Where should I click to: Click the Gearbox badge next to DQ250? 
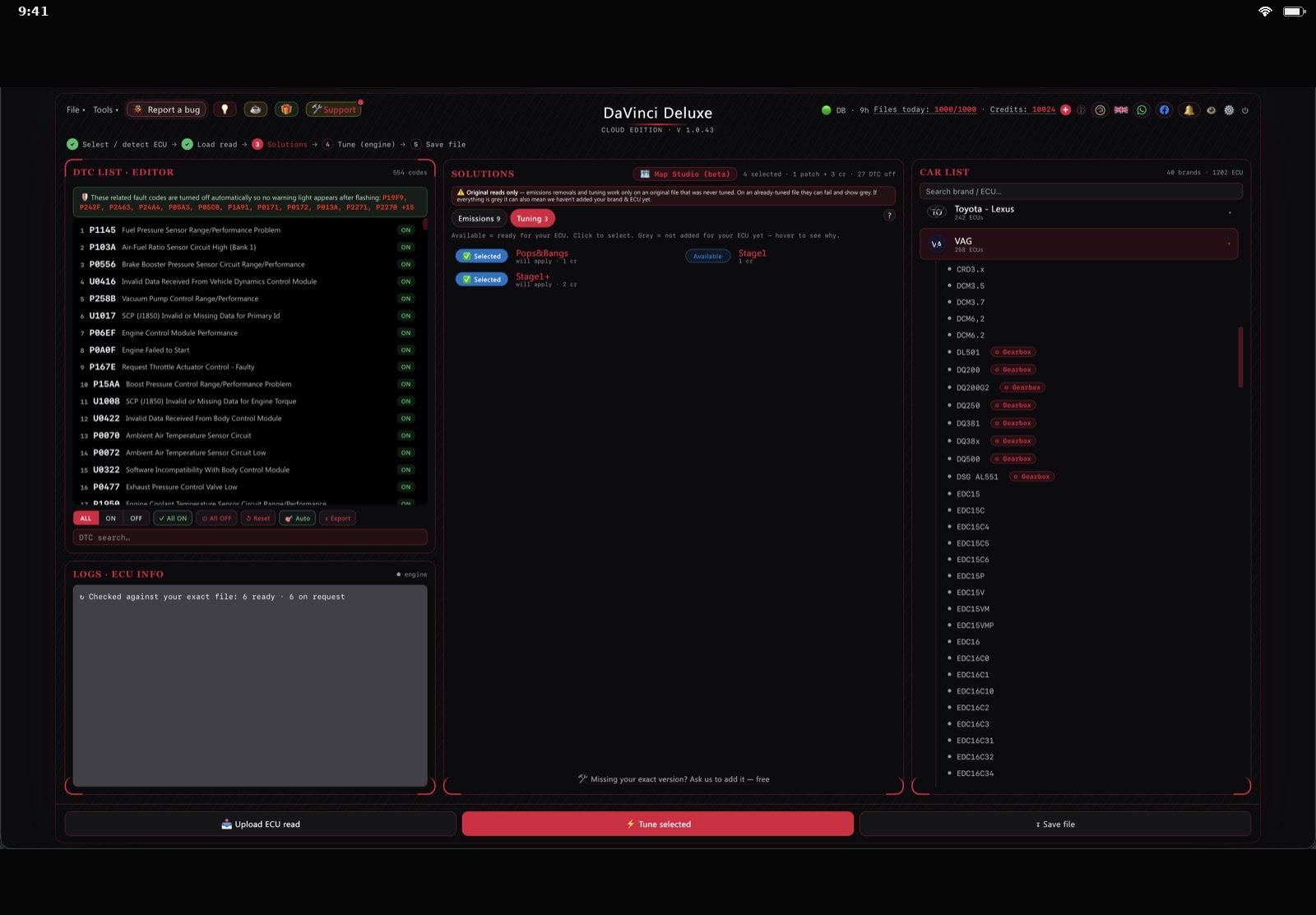(x=1012, y=406)
